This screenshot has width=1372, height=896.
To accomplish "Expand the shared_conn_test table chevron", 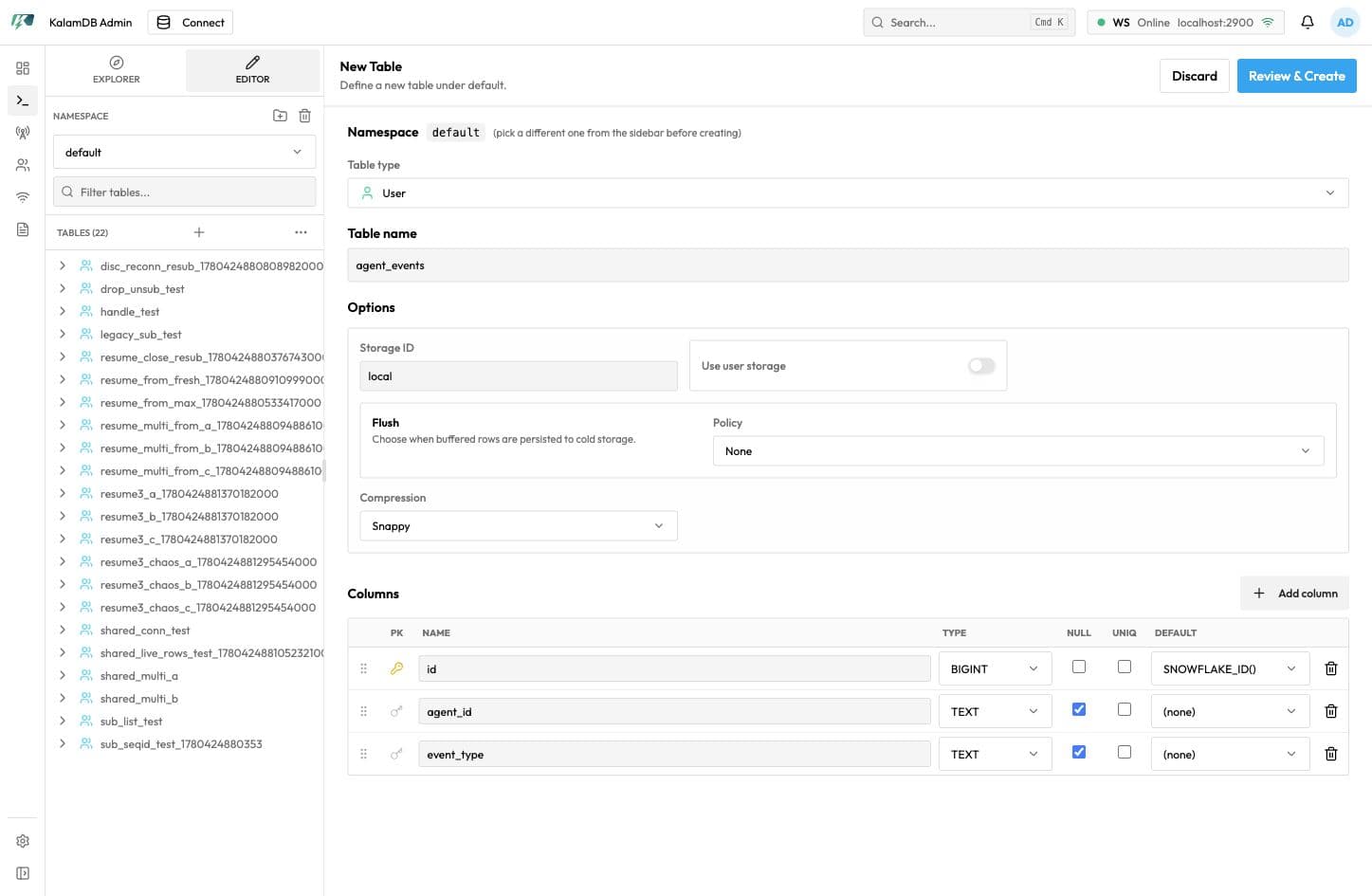I will 63,631.
